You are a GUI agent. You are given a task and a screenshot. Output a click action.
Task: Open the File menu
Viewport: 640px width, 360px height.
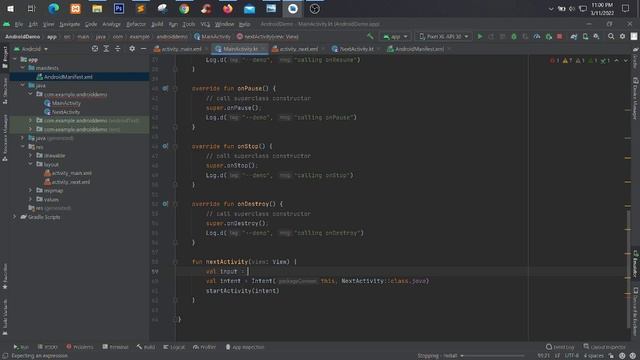click(x=19, y=24)
